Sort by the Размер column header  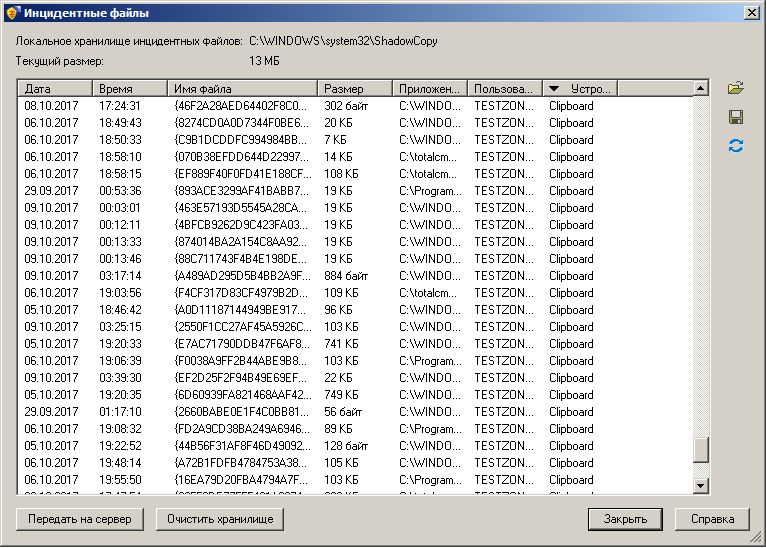pos(355,89)
